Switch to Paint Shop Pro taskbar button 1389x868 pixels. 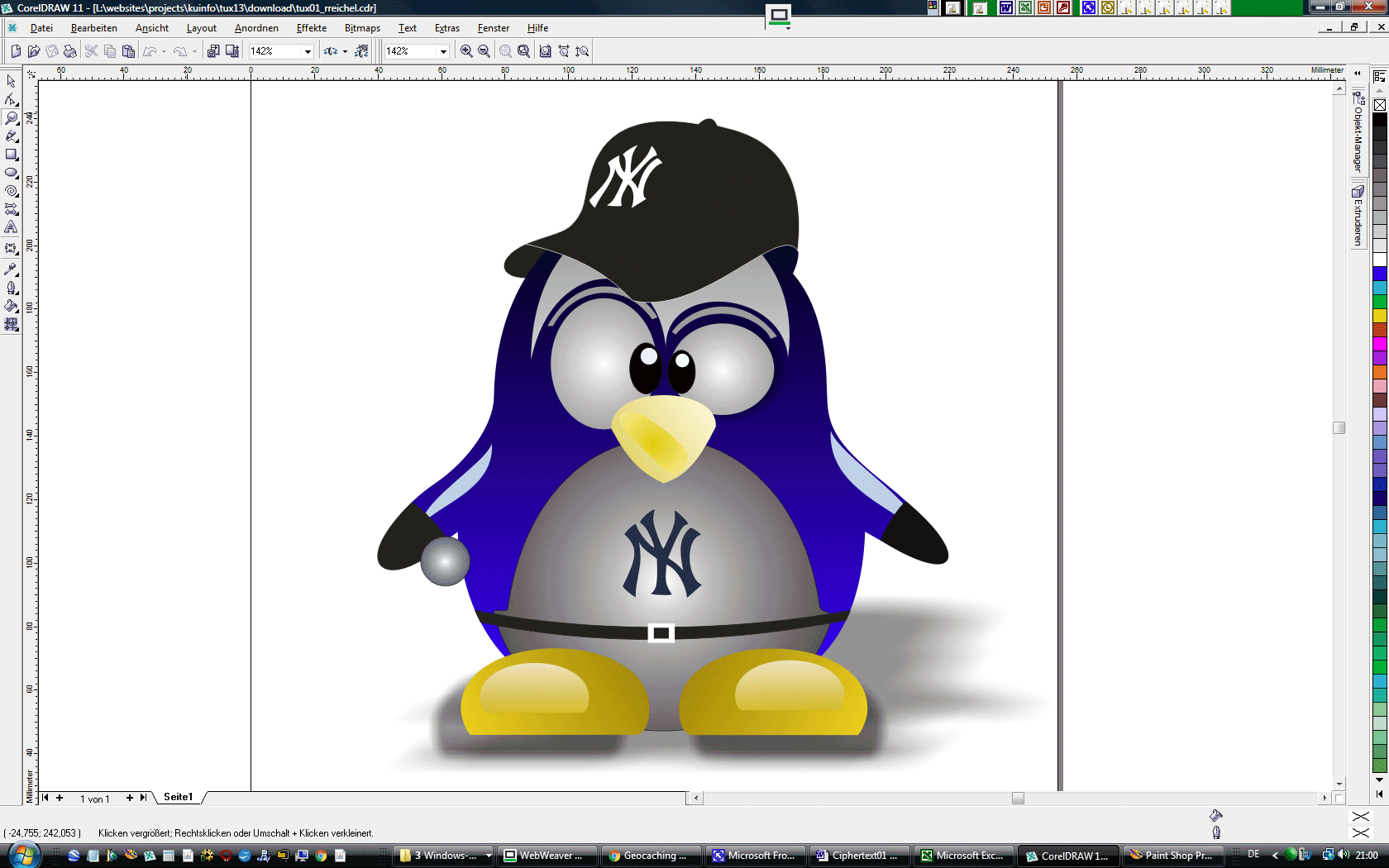click(1172, 856)
